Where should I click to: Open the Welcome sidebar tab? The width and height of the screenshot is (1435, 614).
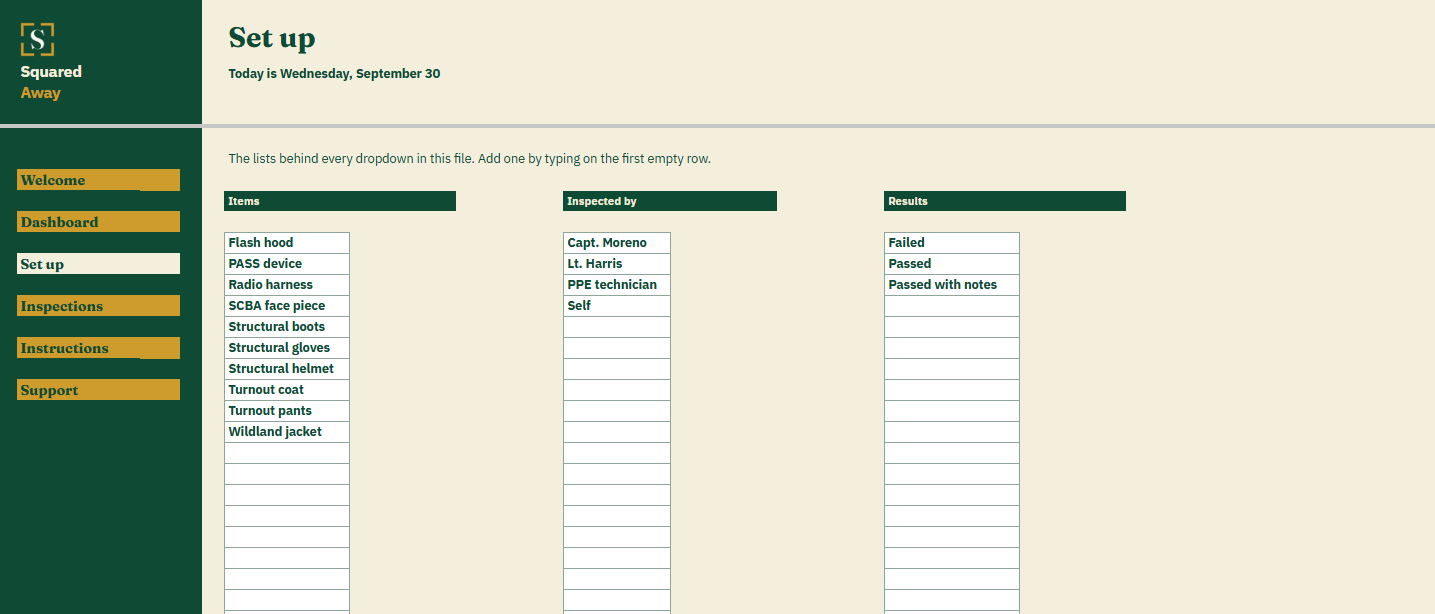tap(98, 180)
